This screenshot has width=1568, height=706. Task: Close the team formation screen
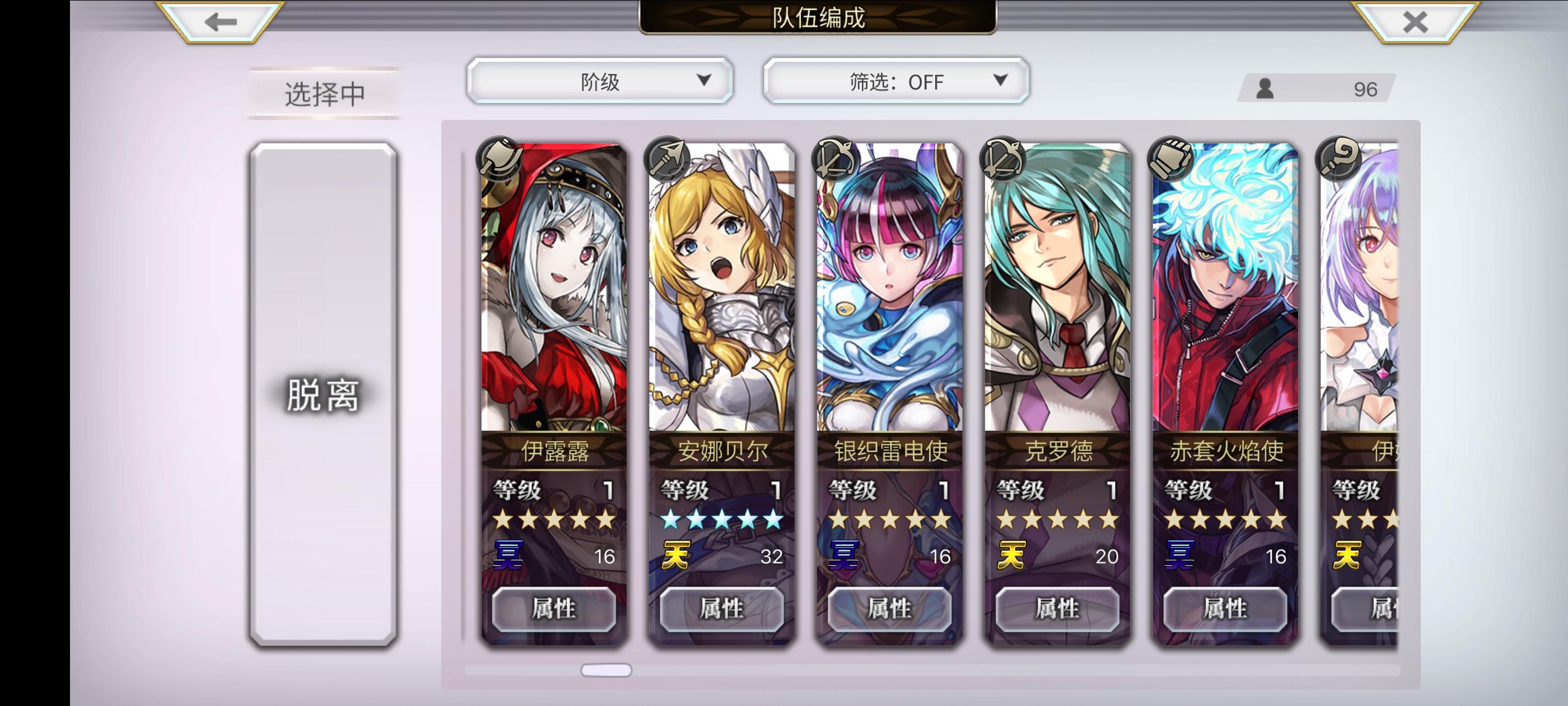tap(1415, 22)
